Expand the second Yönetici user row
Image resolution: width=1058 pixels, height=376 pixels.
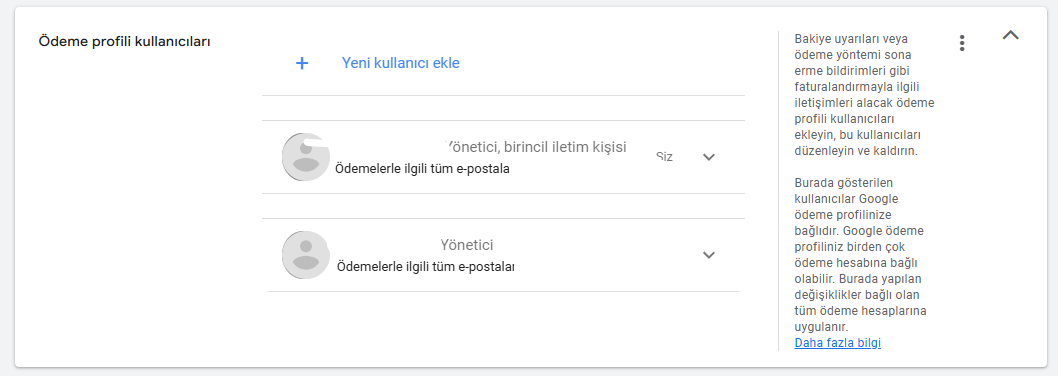[708, 255]
